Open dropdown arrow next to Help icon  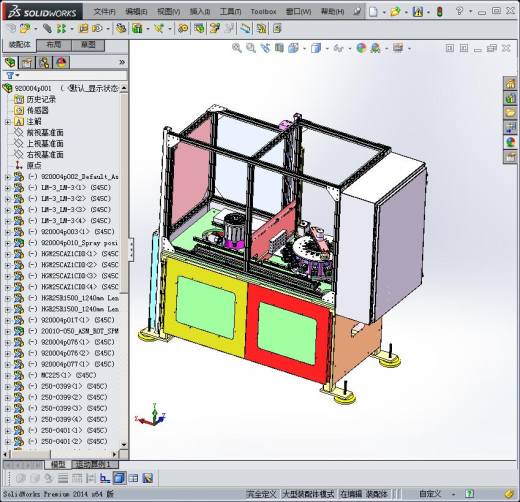(x=470, y=11)
